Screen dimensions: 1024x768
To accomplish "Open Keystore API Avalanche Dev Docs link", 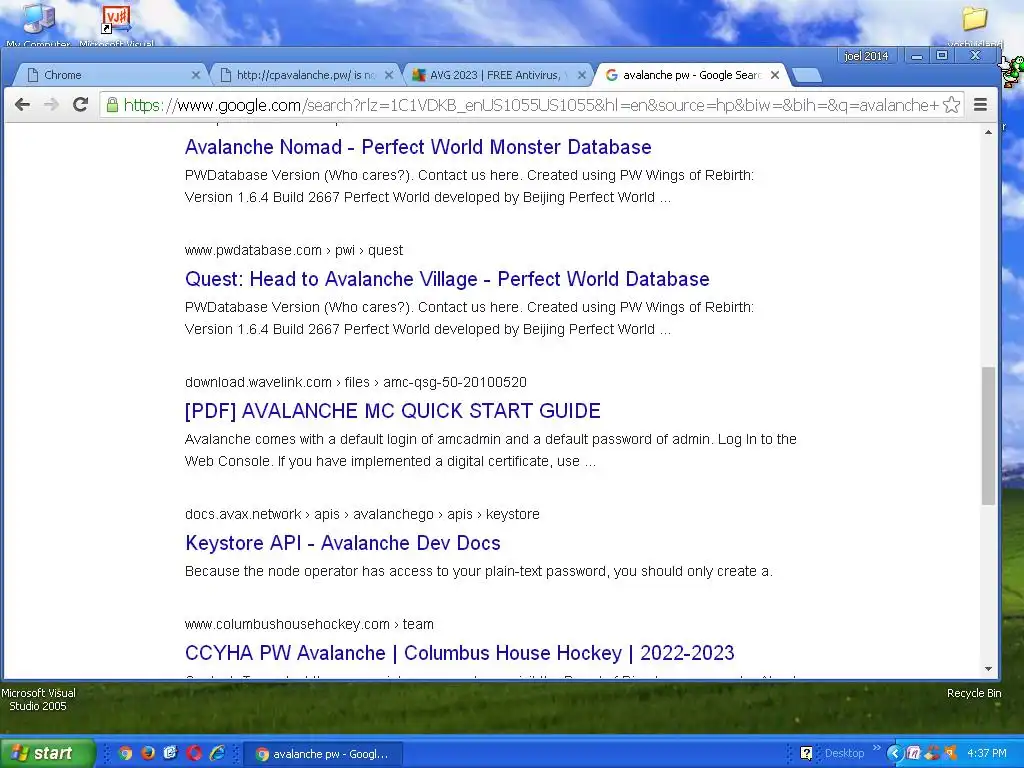I will point(343,543).
